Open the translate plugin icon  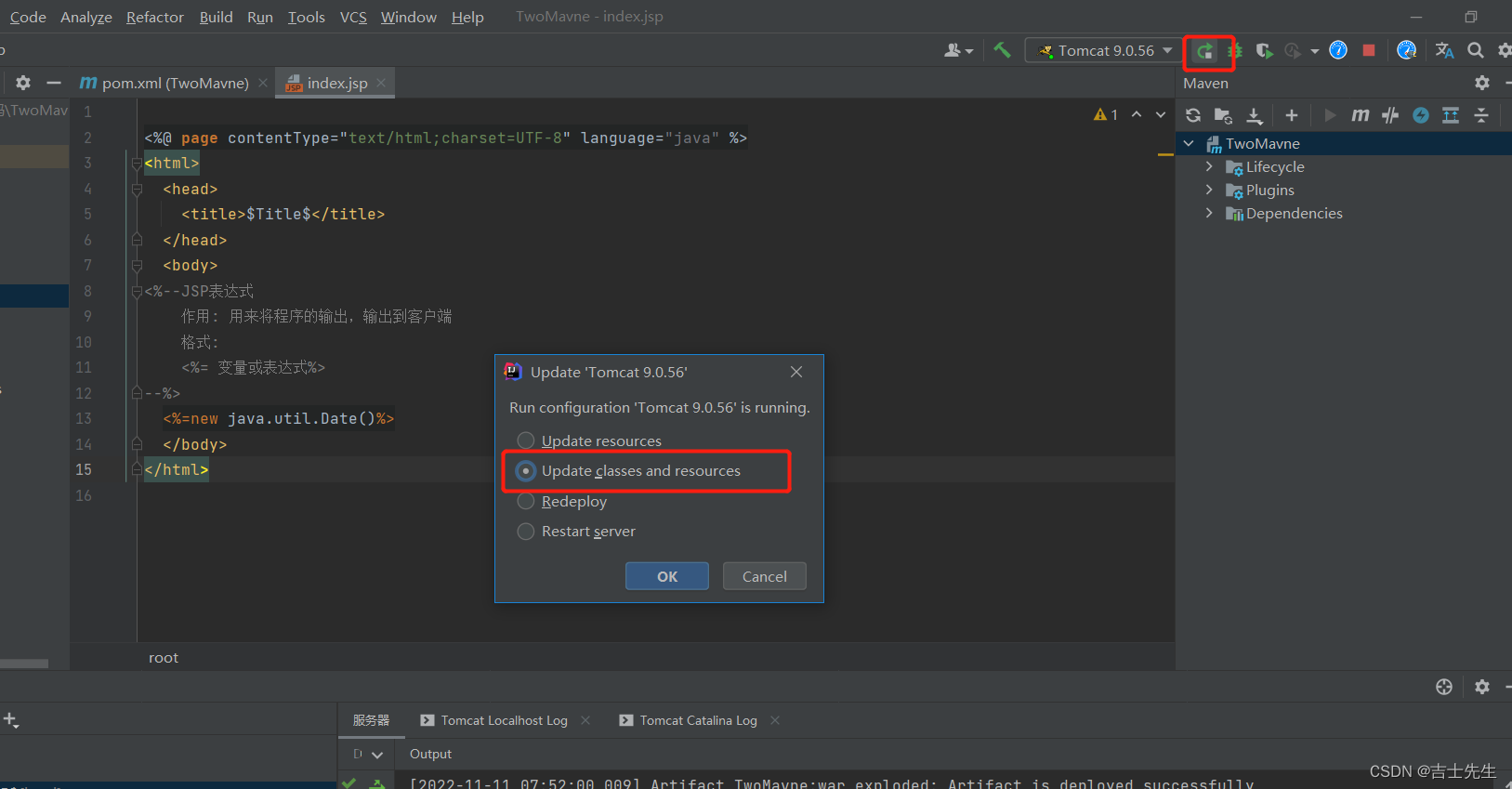click(1444, 50)
